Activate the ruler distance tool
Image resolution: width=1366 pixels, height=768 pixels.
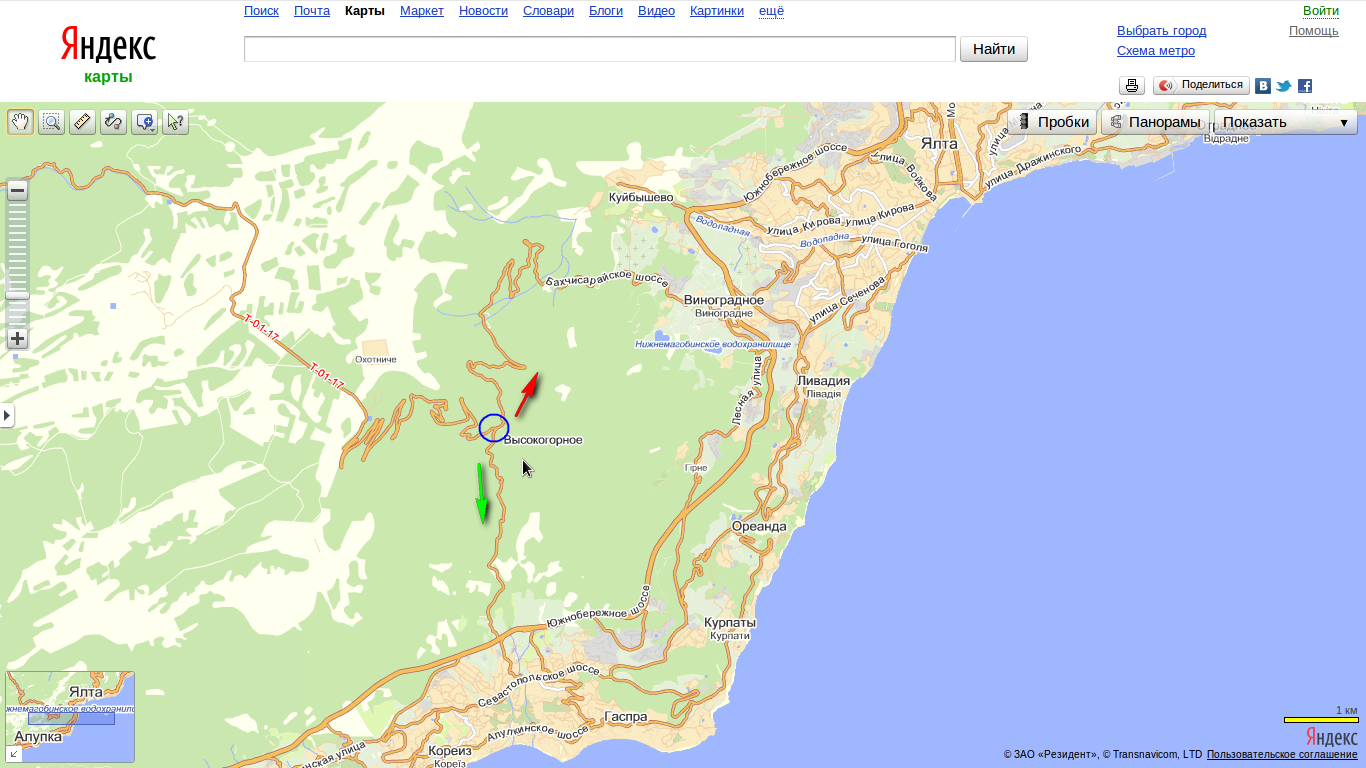pyautogui.click(x=82, y=122)
